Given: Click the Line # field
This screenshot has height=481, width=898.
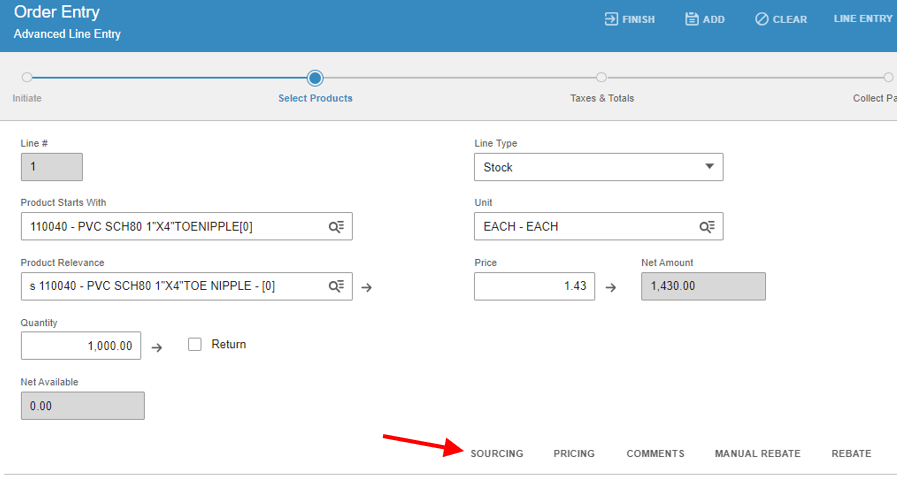Looking at the screenshot, I should (x=52, y=167).
